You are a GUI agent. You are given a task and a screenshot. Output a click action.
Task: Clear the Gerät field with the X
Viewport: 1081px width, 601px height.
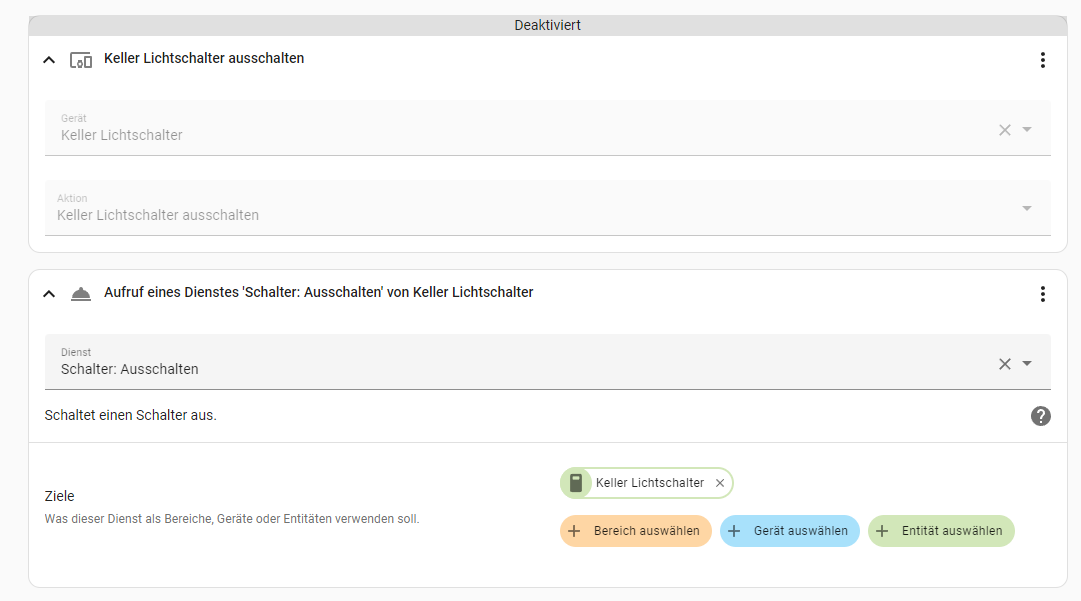pos(1005,130)
